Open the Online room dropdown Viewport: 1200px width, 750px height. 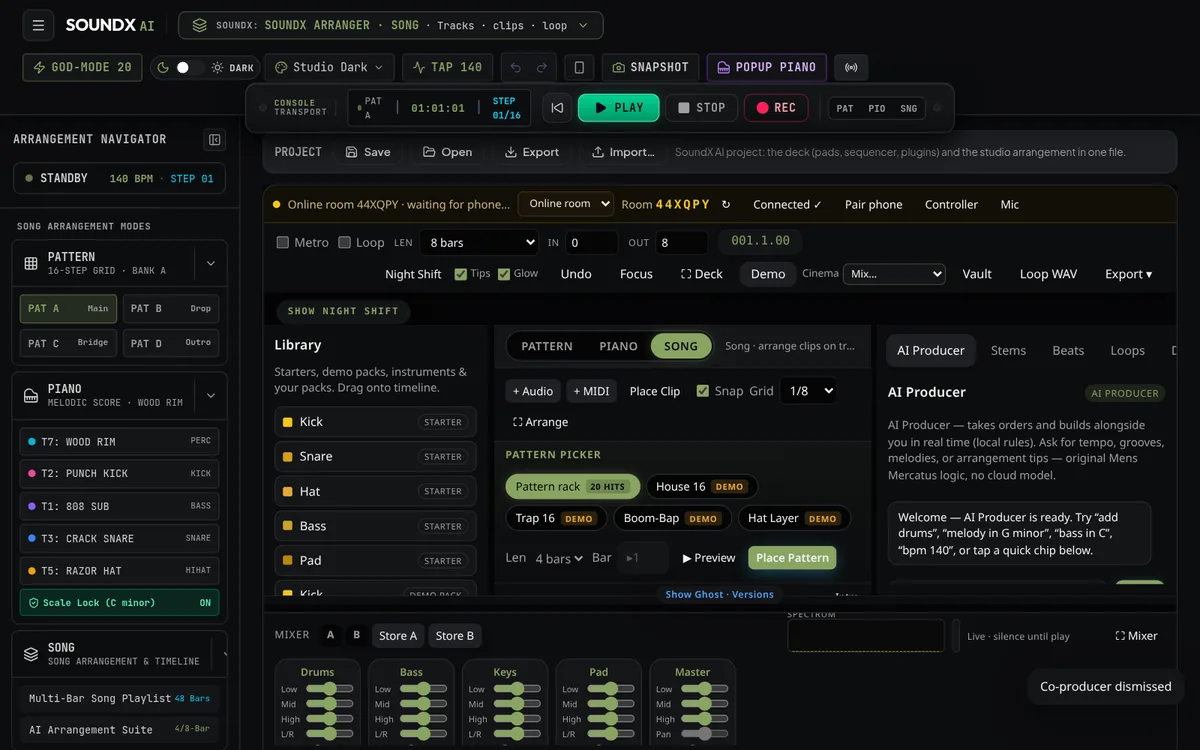click(565, 204)
